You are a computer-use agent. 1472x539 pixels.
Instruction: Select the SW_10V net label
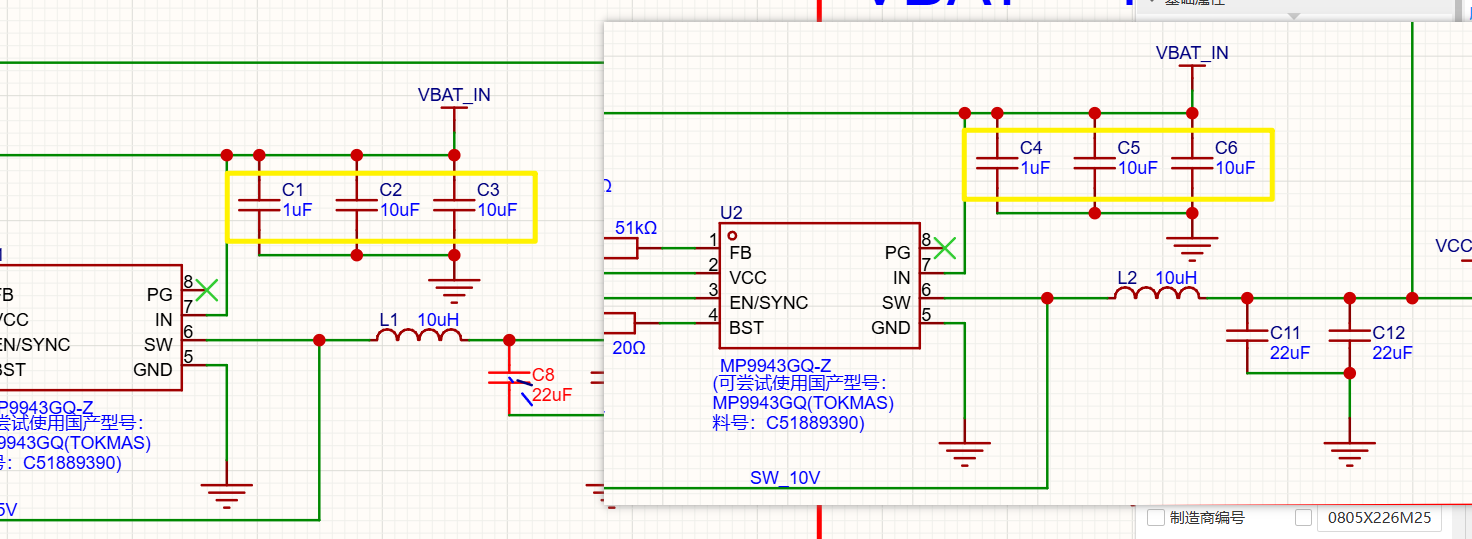tap(785, 478)
